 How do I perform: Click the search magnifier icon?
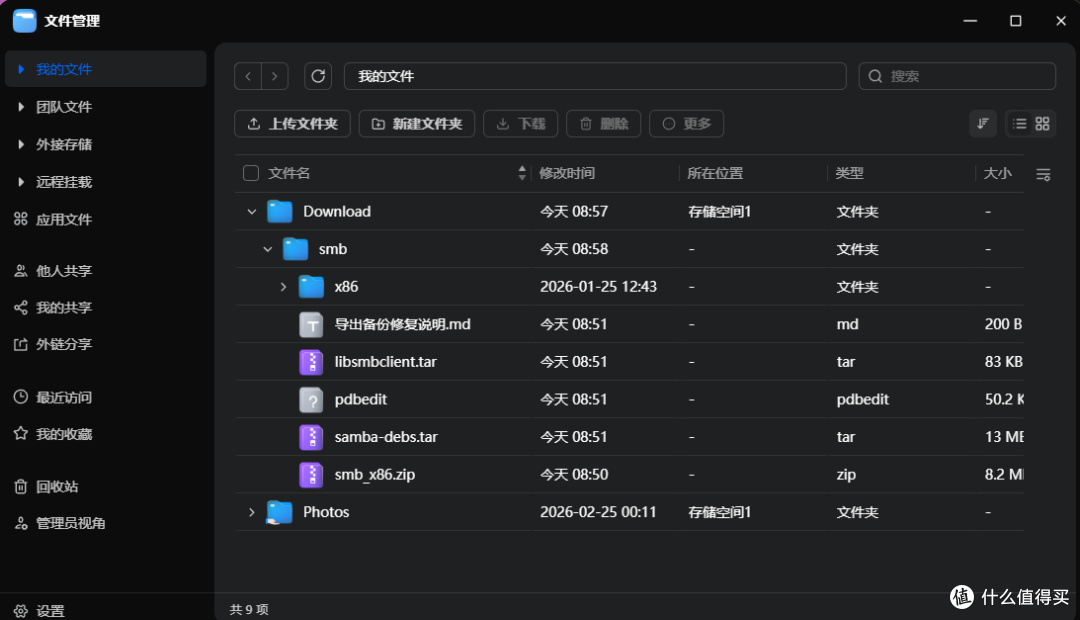tap(875, 76)
